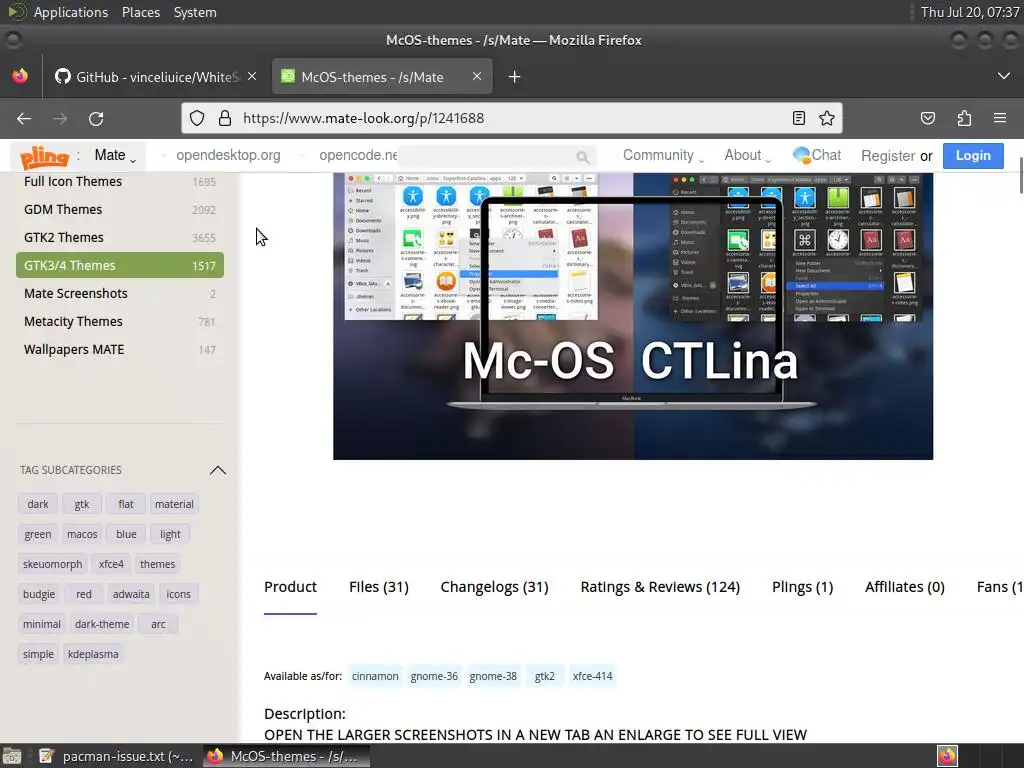Reload the page with the refresh icon
Viewport: 1024px width, 768px height.
click(x=96, y=118)
